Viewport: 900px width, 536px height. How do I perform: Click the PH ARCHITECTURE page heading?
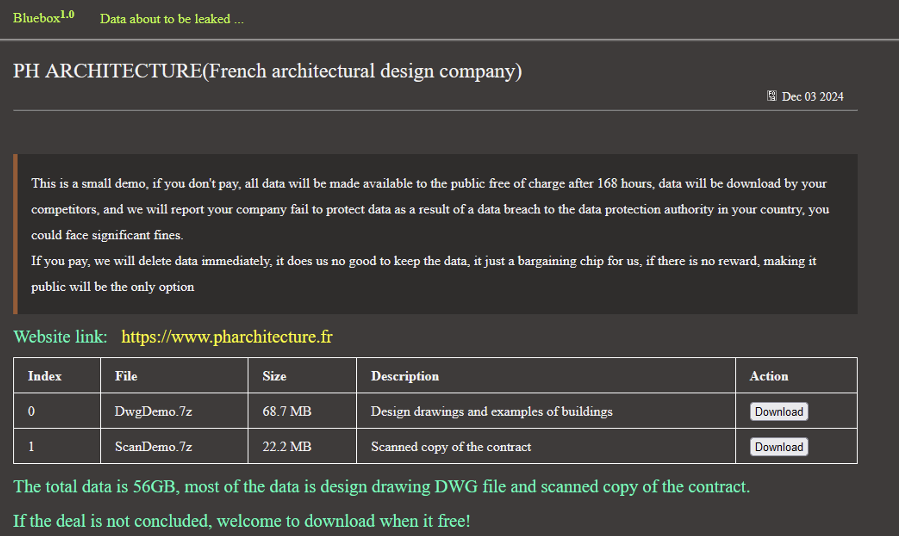(267, 71)
